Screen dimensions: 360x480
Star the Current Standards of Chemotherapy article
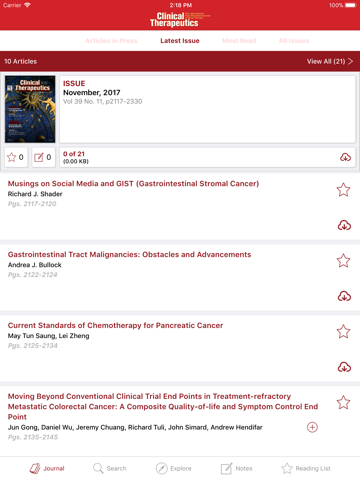pos(343,332)
